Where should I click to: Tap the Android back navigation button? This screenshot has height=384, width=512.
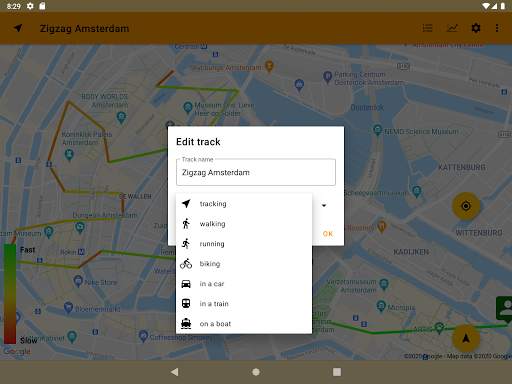pos(174,372)
